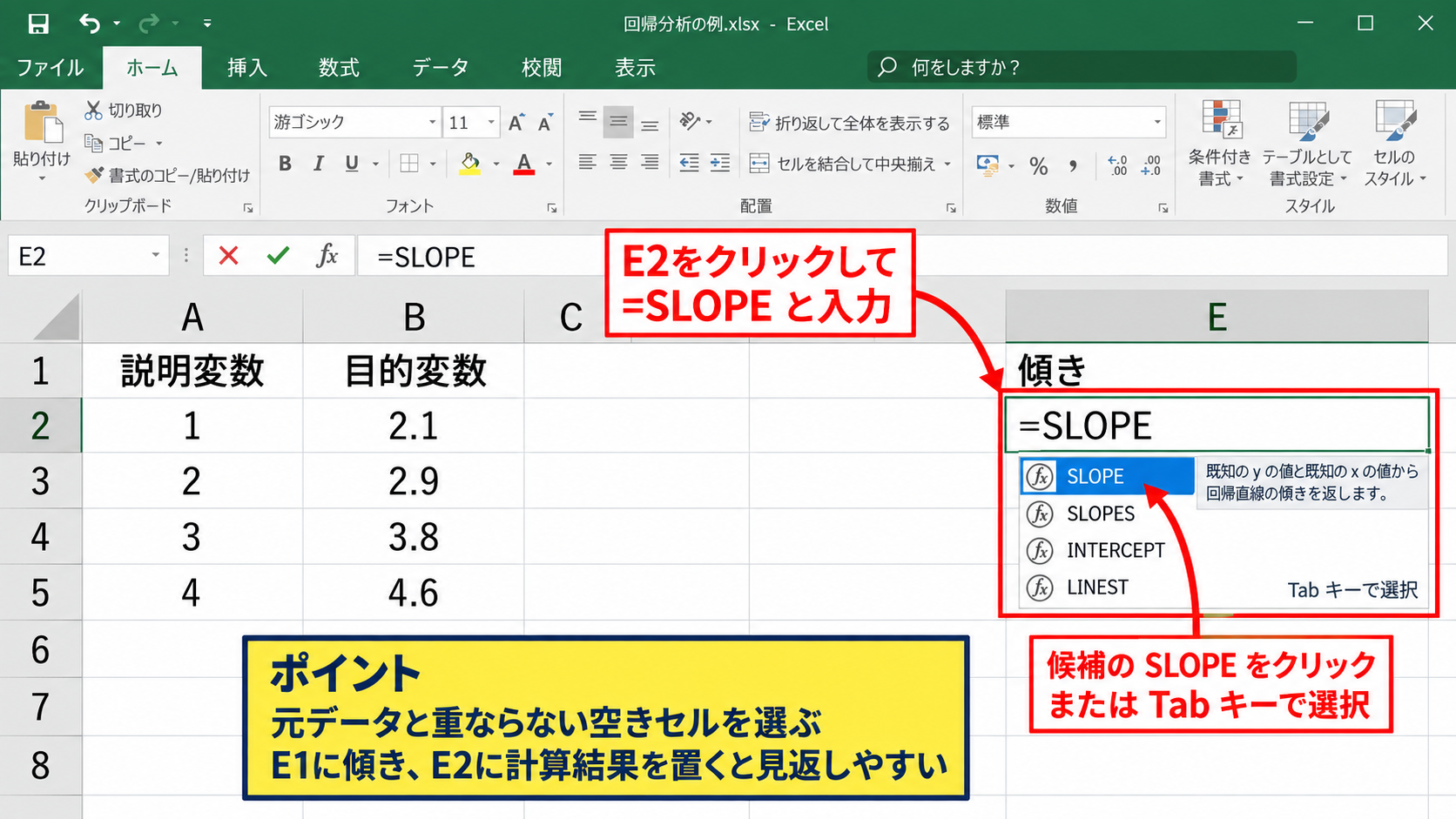Toggle align right

coord(650,163)
